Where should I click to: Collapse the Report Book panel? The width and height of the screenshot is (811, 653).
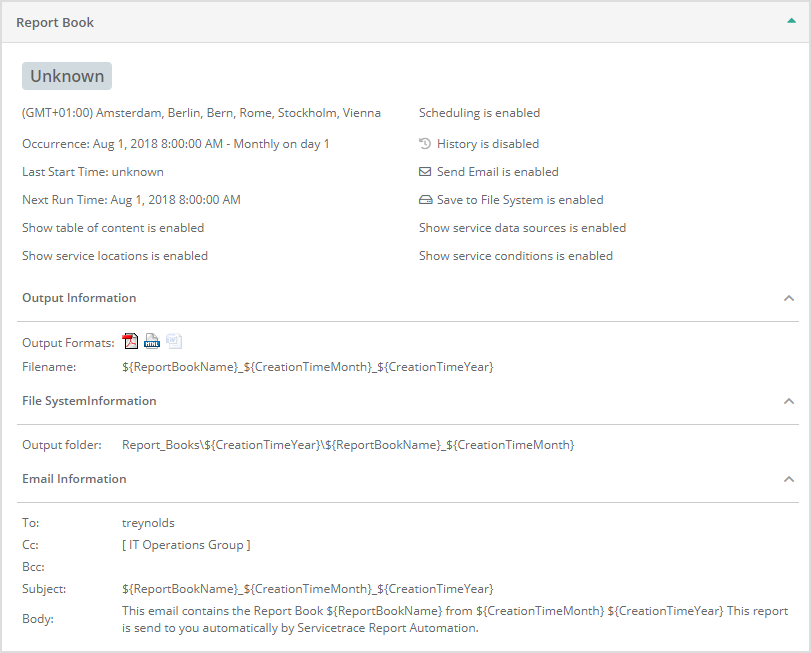[791, 21]
